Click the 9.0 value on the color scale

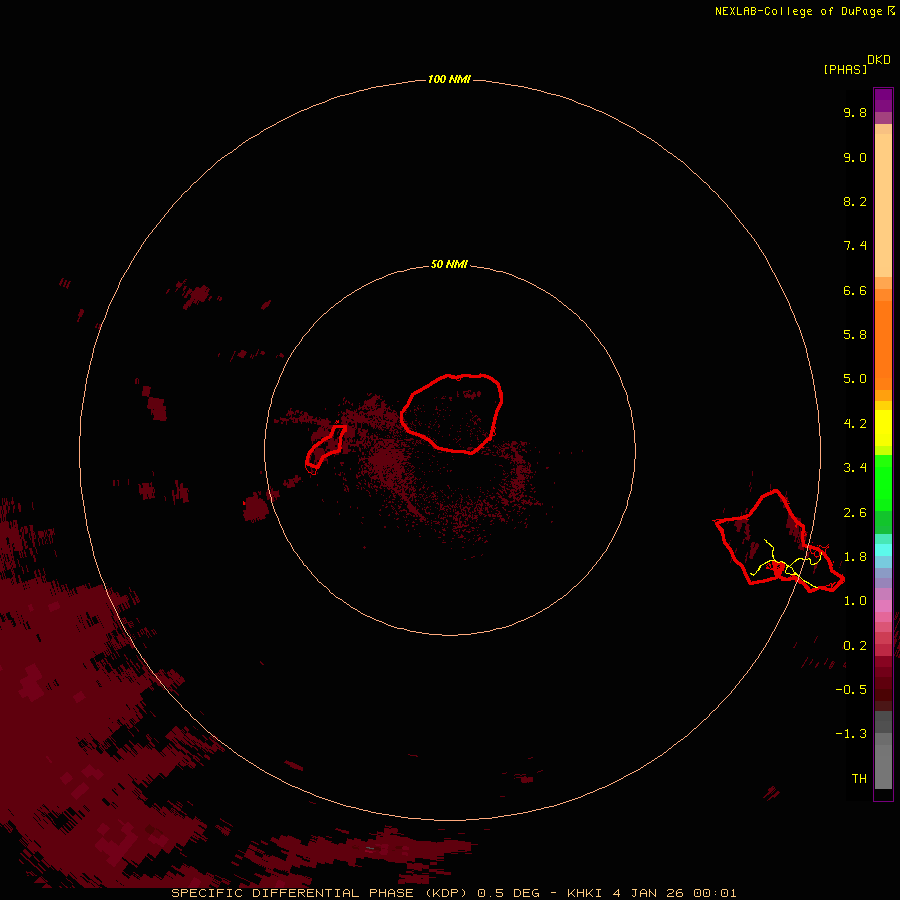tap(855, 157)
